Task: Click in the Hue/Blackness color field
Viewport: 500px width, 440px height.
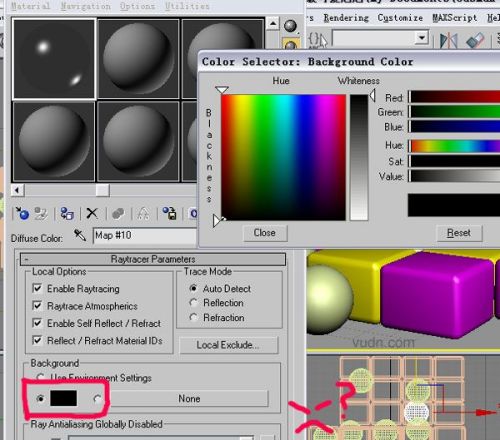Action: (x=284, y=157)
